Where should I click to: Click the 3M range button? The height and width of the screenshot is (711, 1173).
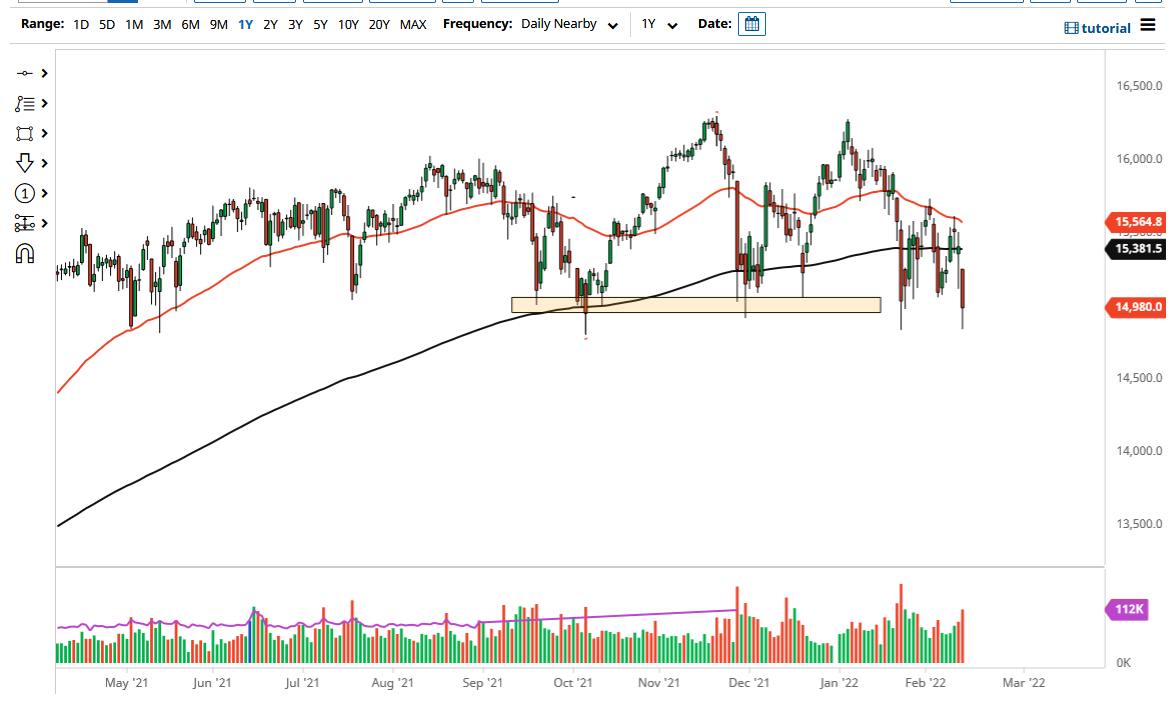click(162, 24)
